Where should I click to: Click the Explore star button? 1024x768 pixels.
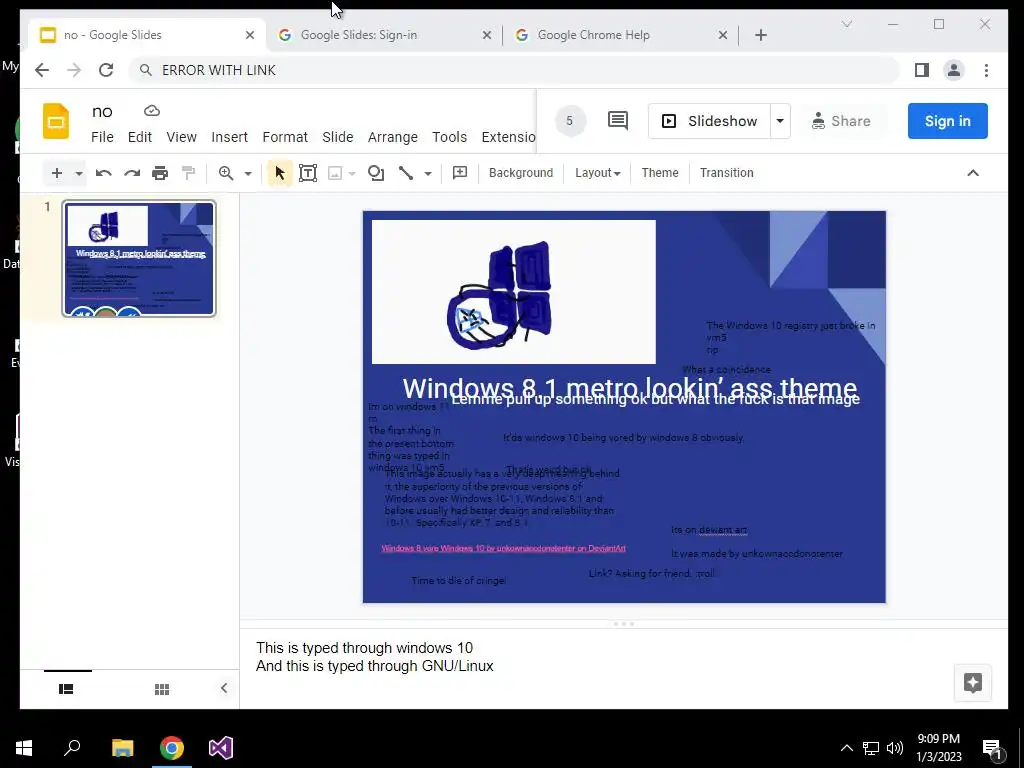coord(972,683)
